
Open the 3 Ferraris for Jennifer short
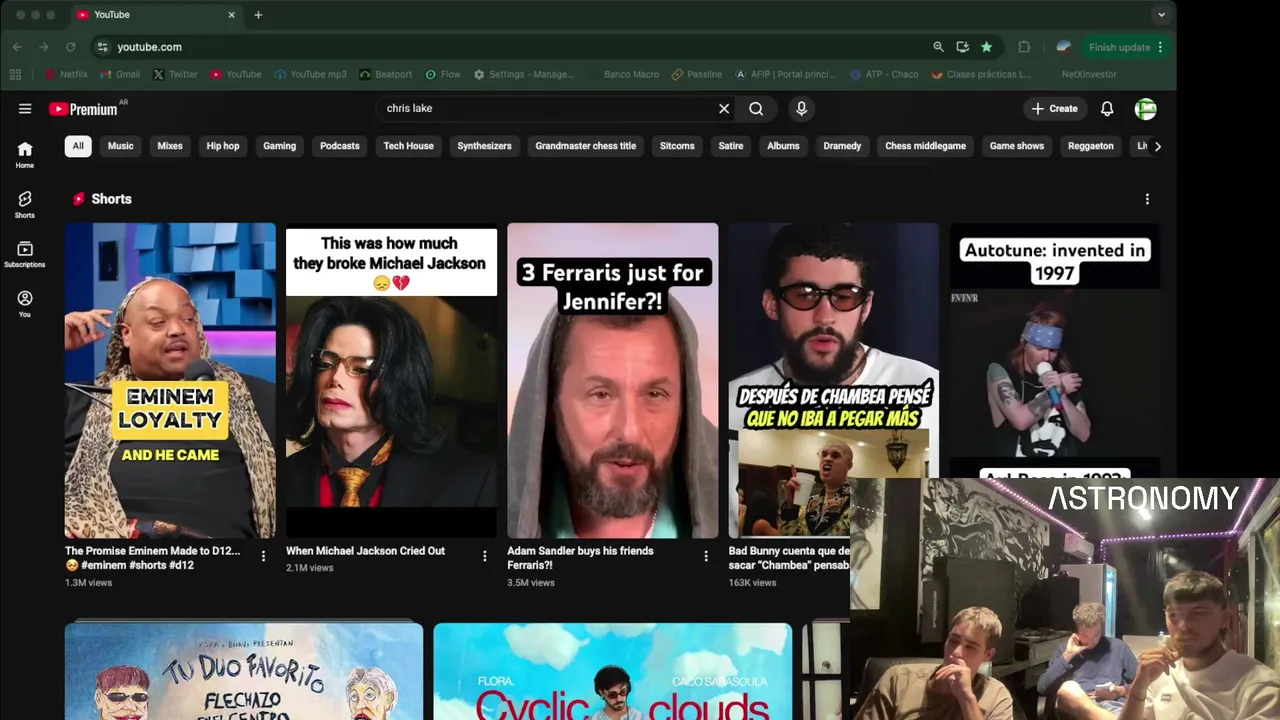coord(612,380)
